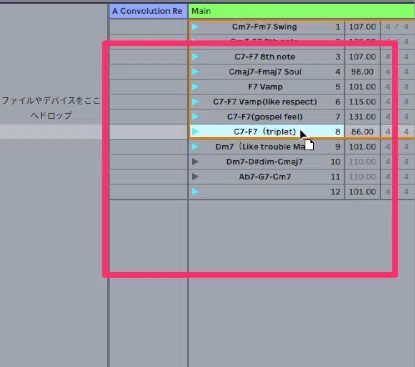
Task: Launch the Cm7-Fm7 Swing scene
Action: [195, 27]
